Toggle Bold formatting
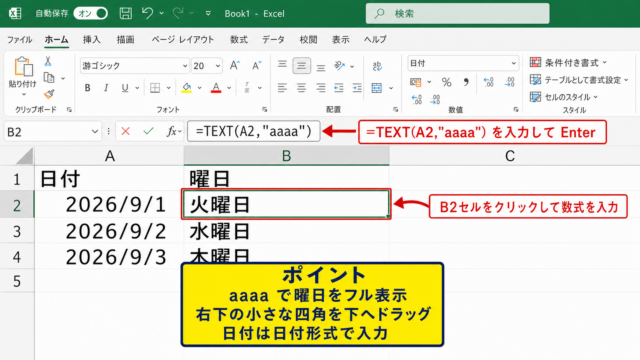 87,88
